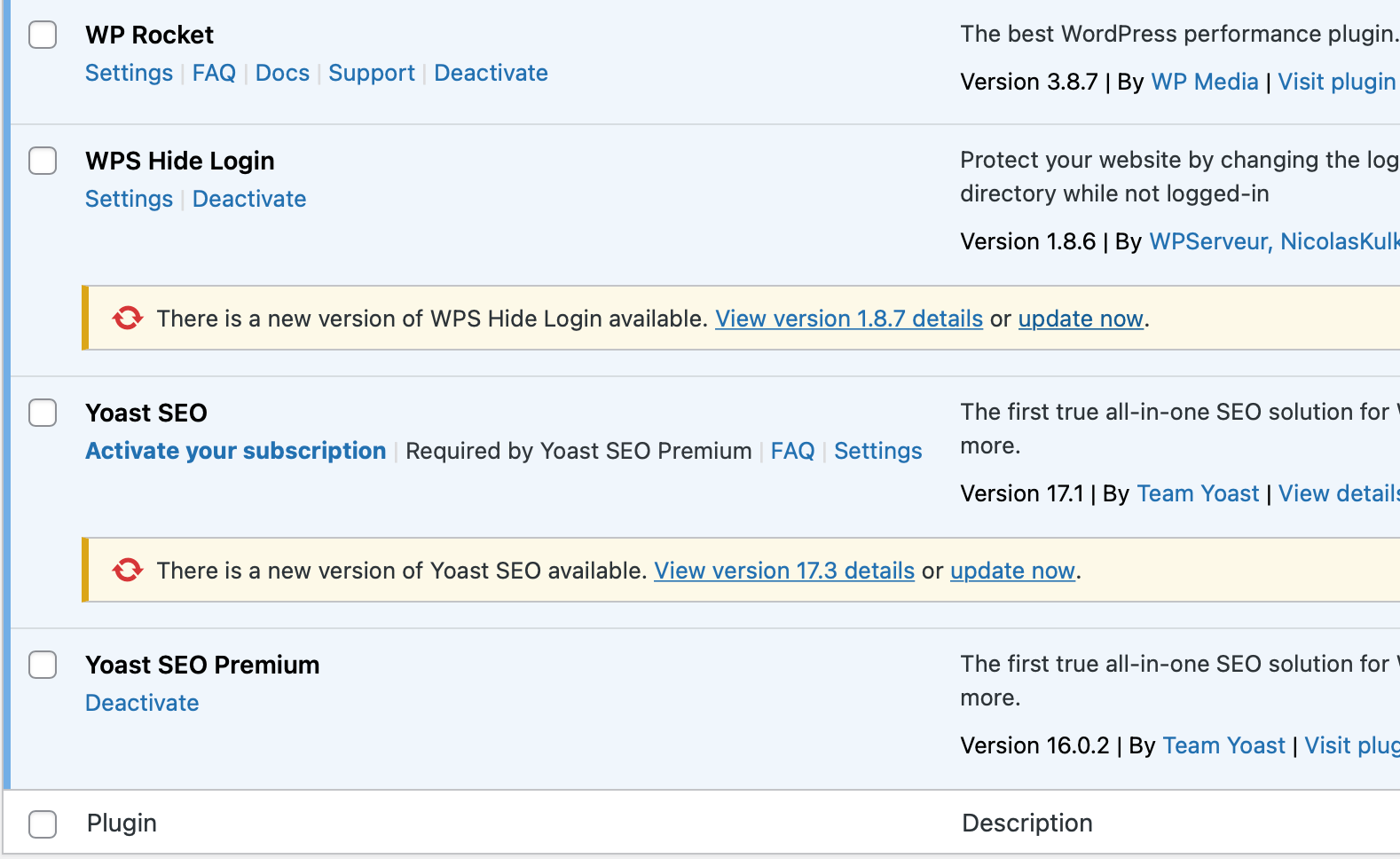Toggle the select-all Plugin footer checkbox
Screen dimensions: 1400x859
pos(43,824)
